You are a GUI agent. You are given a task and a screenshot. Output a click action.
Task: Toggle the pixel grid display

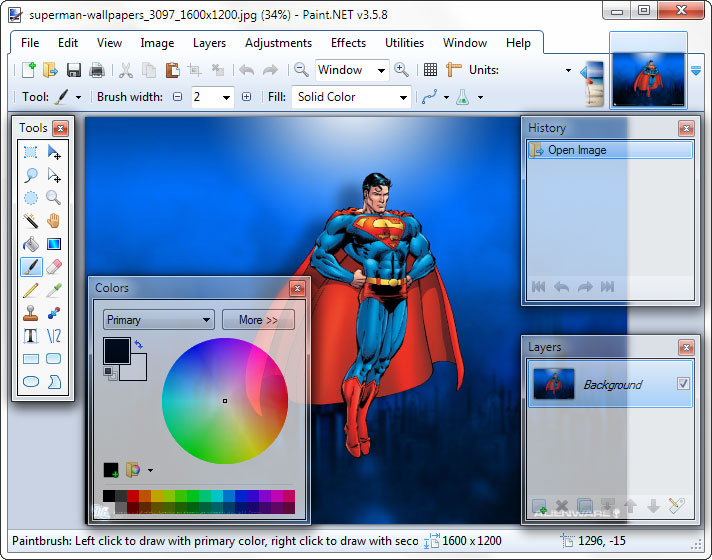tap(430, 70)
